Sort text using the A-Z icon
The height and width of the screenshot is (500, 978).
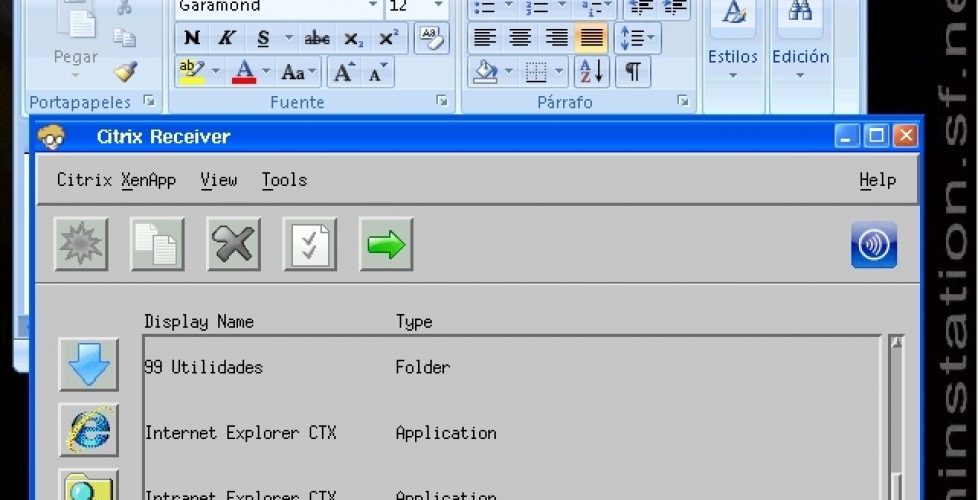[591, 72]
